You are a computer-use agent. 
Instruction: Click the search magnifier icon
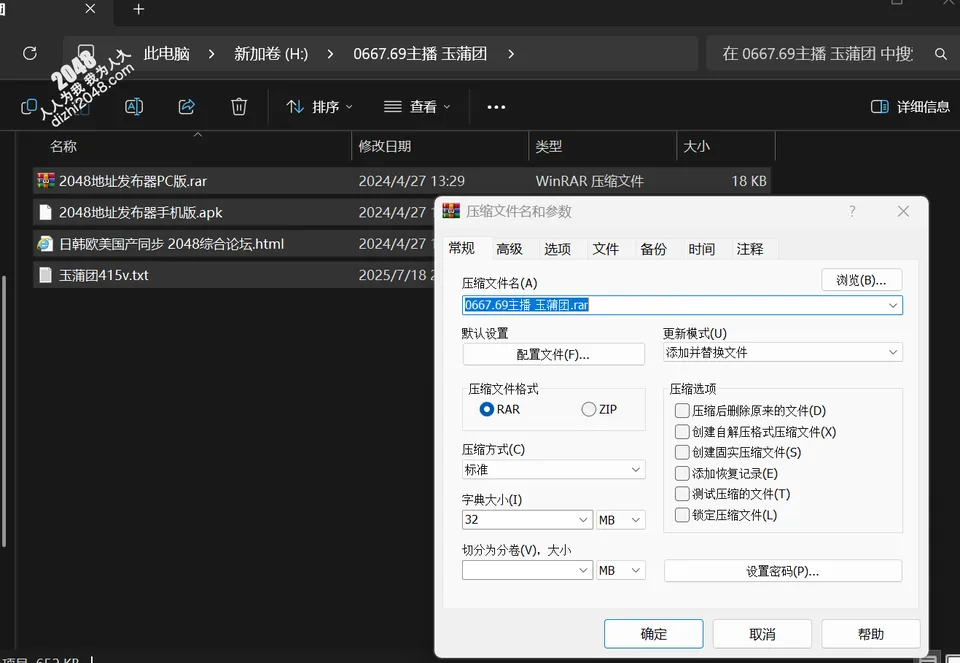click(x=941, y=54)
